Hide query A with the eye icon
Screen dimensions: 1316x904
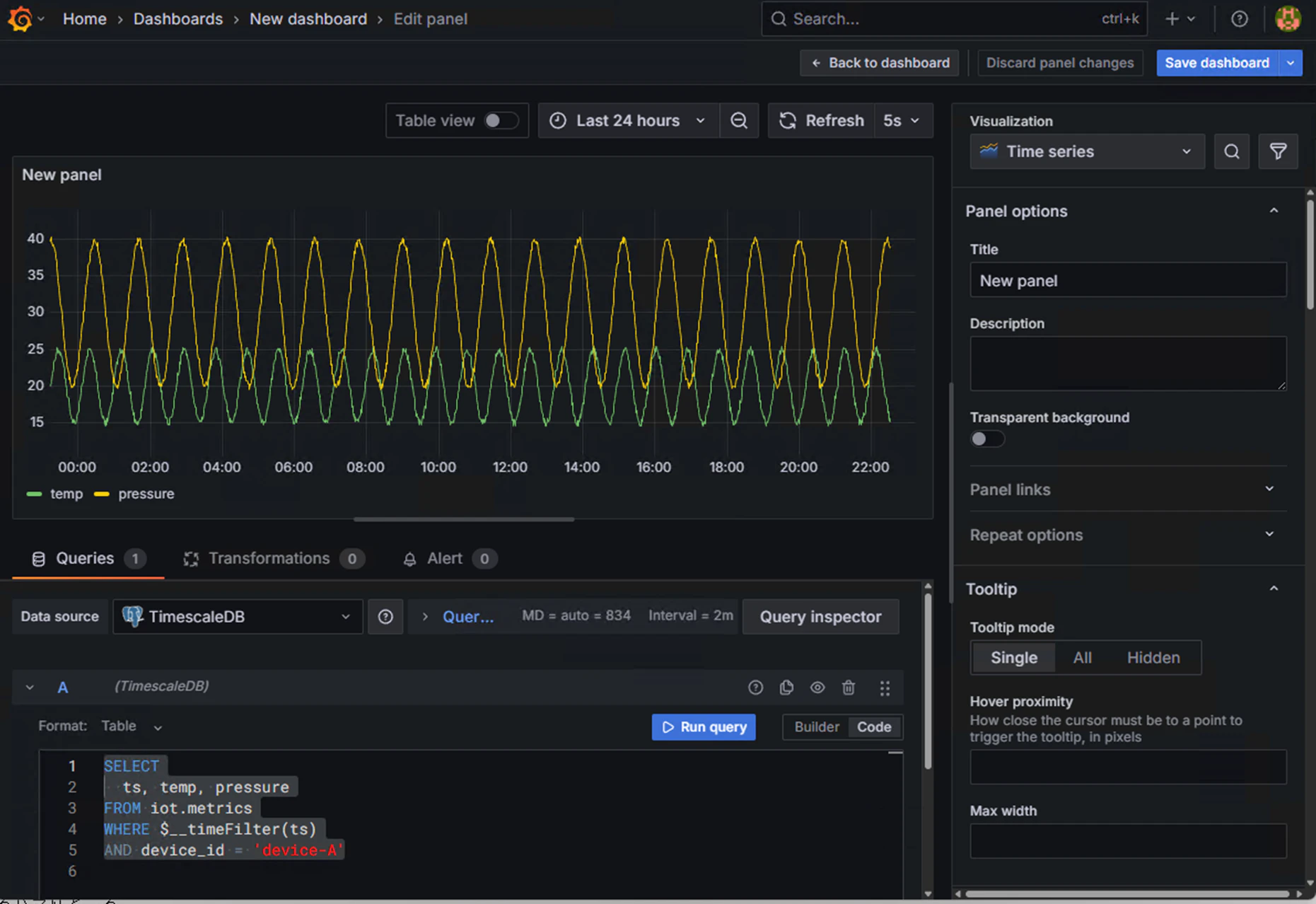(817, 688)
